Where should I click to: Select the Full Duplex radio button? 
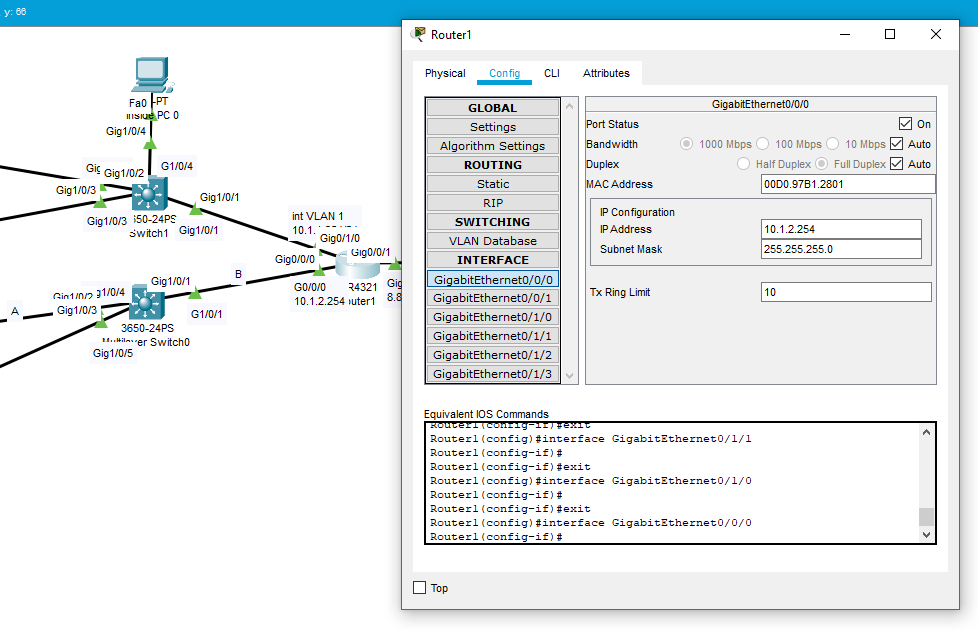tap(821, 163)
